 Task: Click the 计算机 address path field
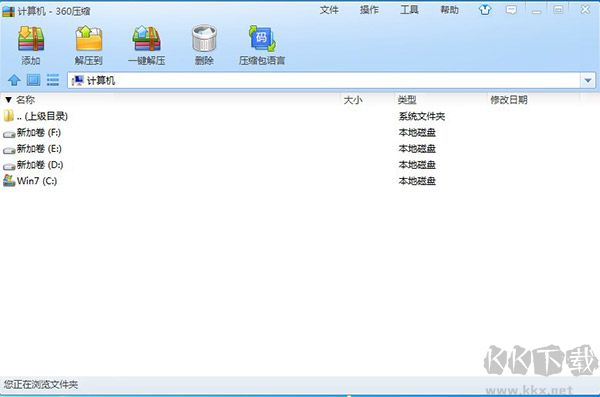tap(324, 80)
